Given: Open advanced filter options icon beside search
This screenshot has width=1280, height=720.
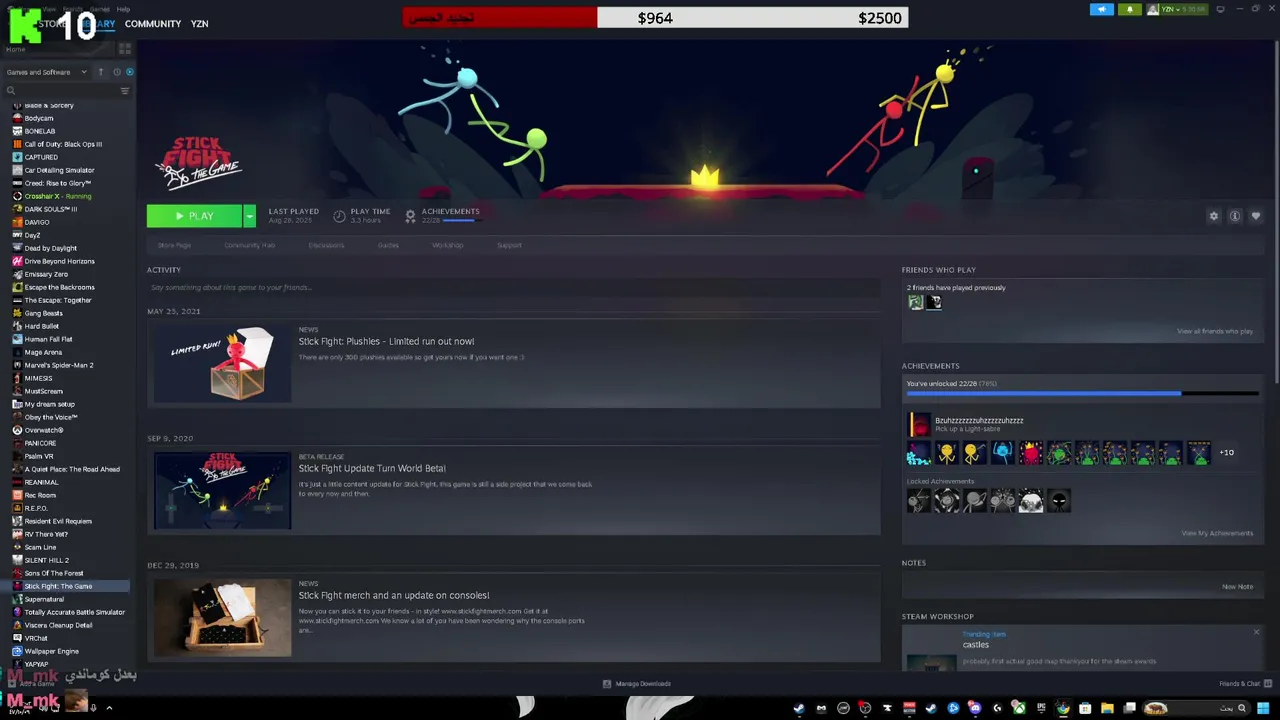Looking at the screenshot, I should click(x=125, y=91).
